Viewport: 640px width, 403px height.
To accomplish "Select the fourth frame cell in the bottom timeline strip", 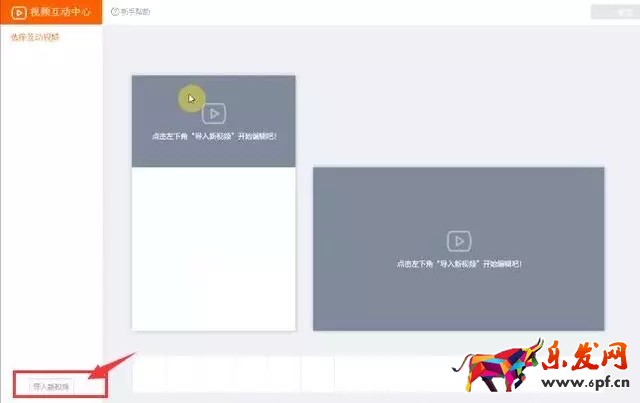I will tap(251, 374).
